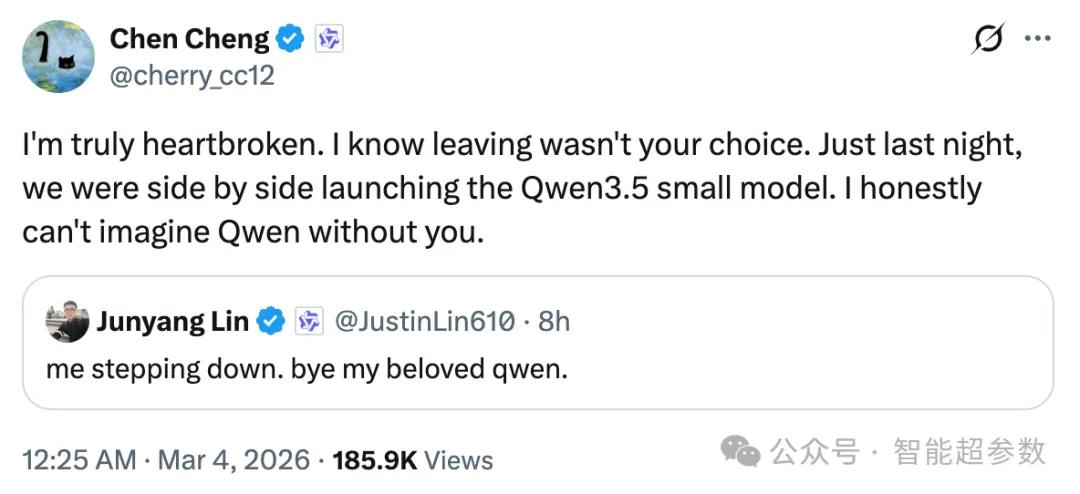
Task: Click Junyang Lin's blue verified badge
Action: [x=271, y=322]
